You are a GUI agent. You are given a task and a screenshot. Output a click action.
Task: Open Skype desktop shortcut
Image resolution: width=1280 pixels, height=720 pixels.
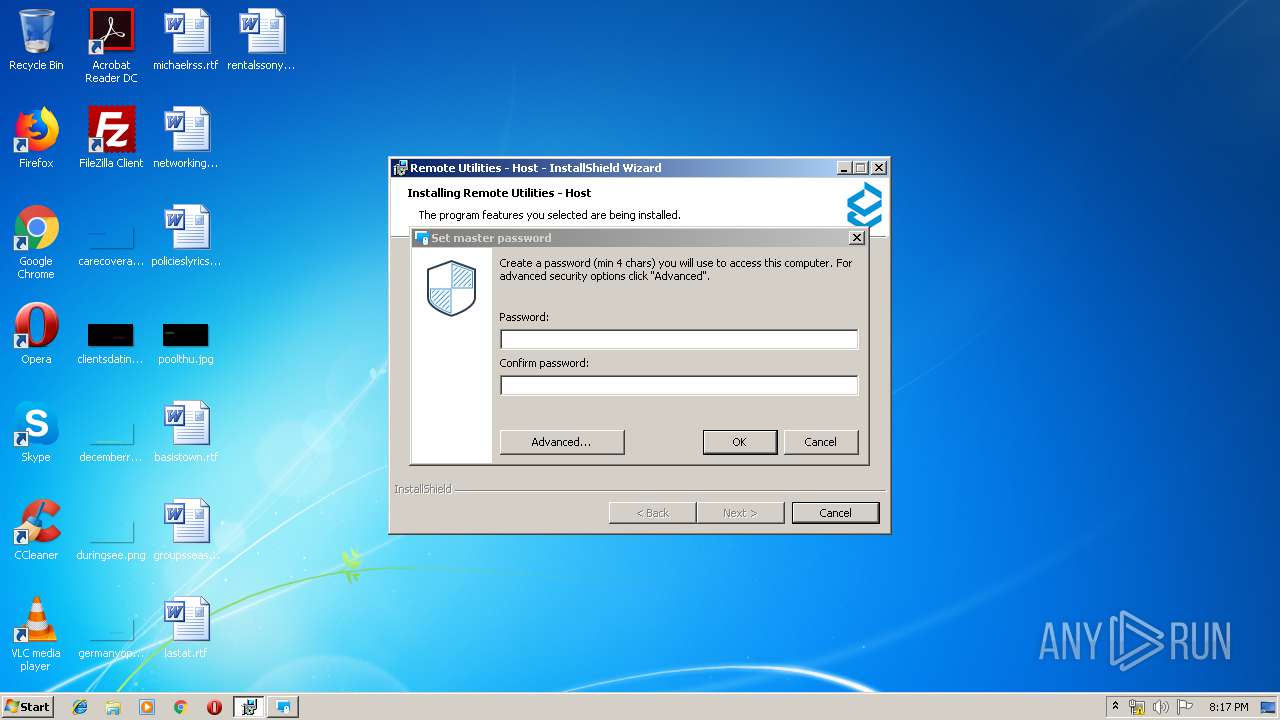[36, 432]
